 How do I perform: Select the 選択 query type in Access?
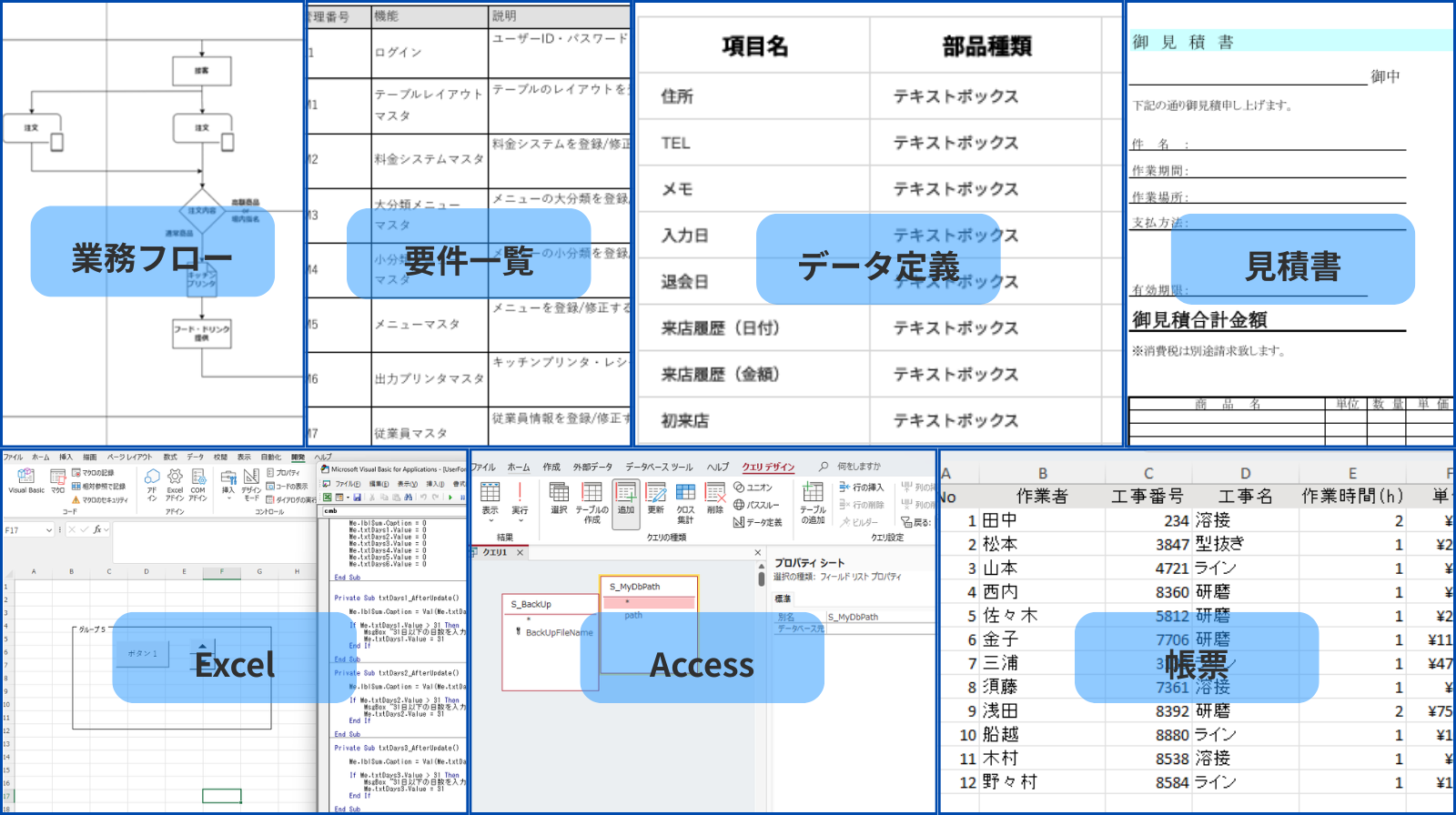[x=559, y=496]
